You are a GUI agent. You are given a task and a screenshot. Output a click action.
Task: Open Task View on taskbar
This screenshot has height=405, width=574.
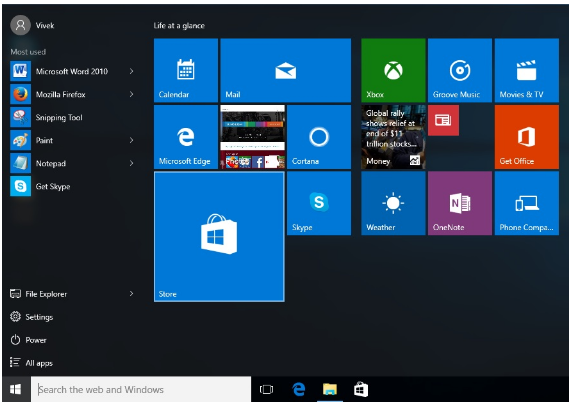click(266, 389)
